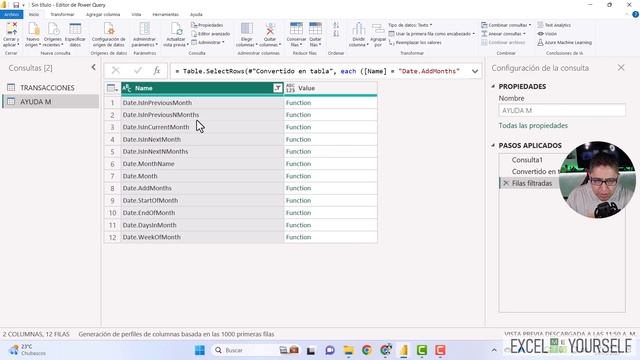Click Cerrar y aplicar icon
The height and width of the screenshot is (360, 640).
(x=11, y=29)
